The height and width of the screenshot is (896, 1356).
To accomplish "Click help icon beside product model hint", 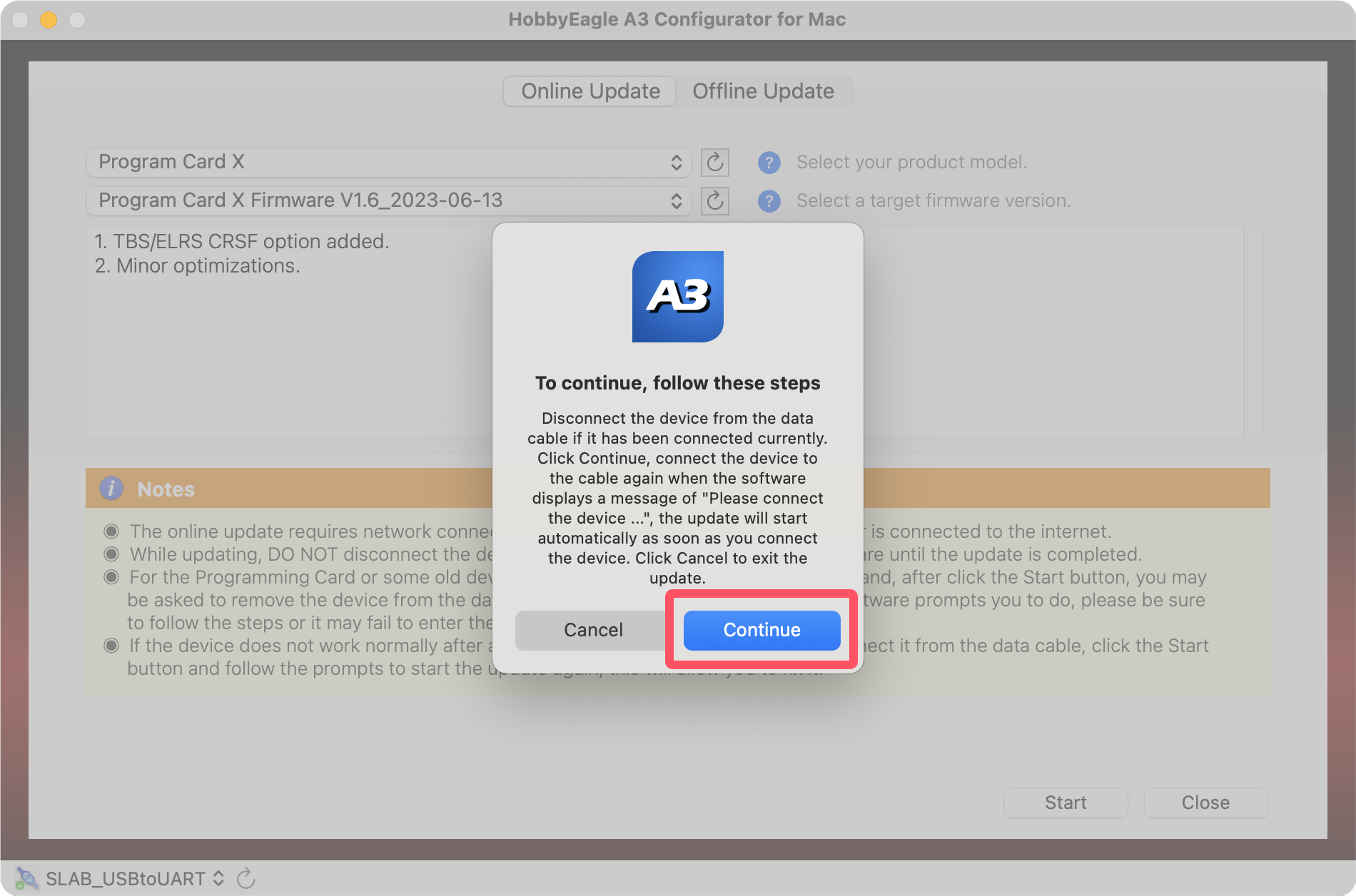I will [x=769, y=163].
